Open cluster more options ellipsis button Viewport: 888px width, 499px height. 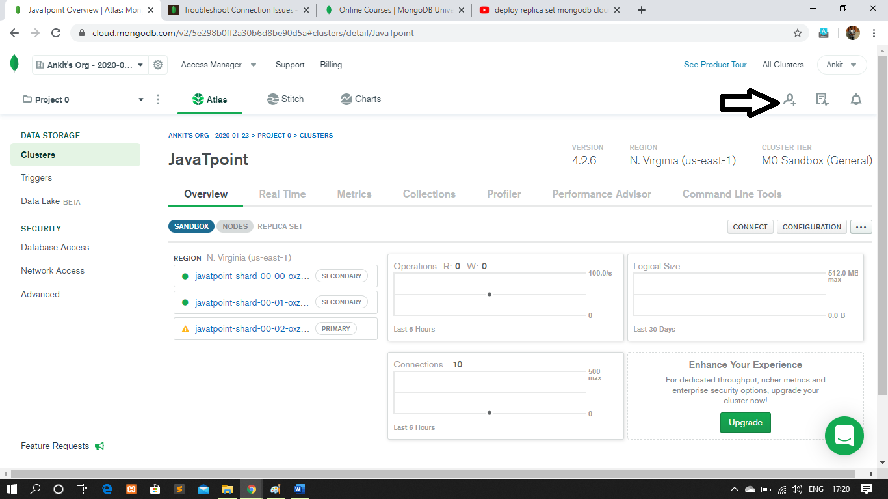[x=861, y=227]
